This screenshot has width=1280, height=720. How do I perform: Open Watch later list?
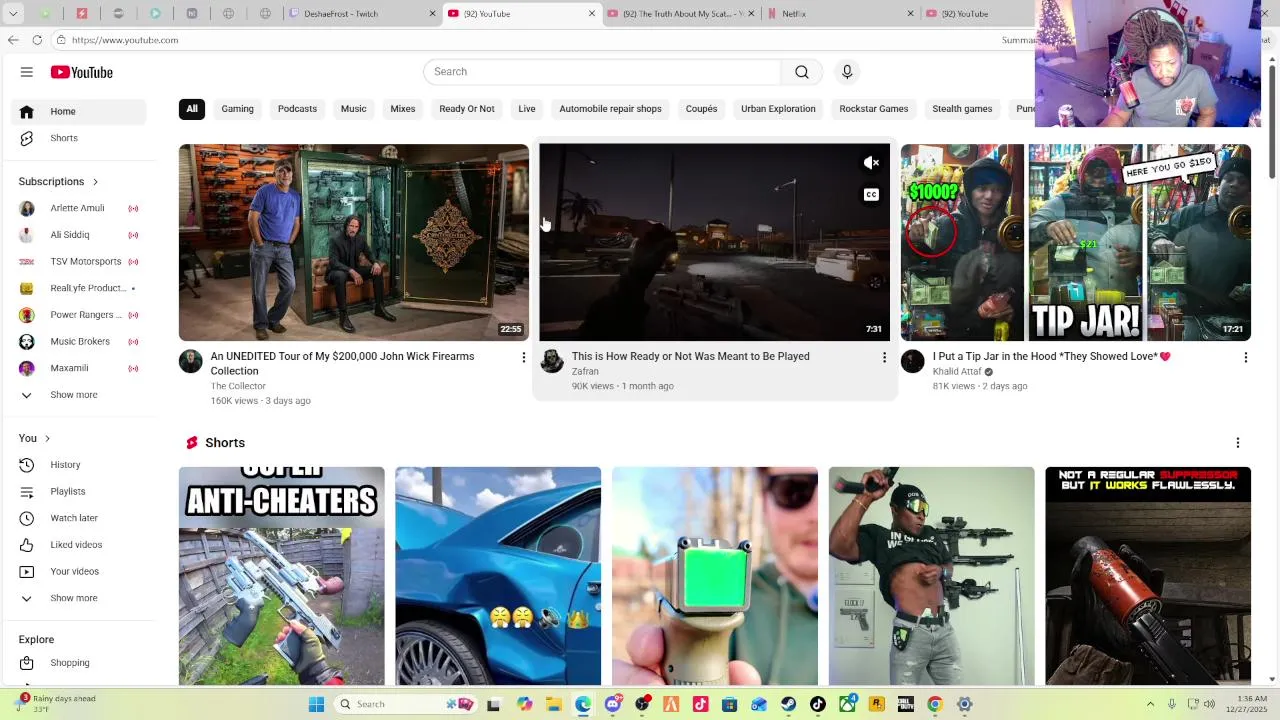click(79, 518)
